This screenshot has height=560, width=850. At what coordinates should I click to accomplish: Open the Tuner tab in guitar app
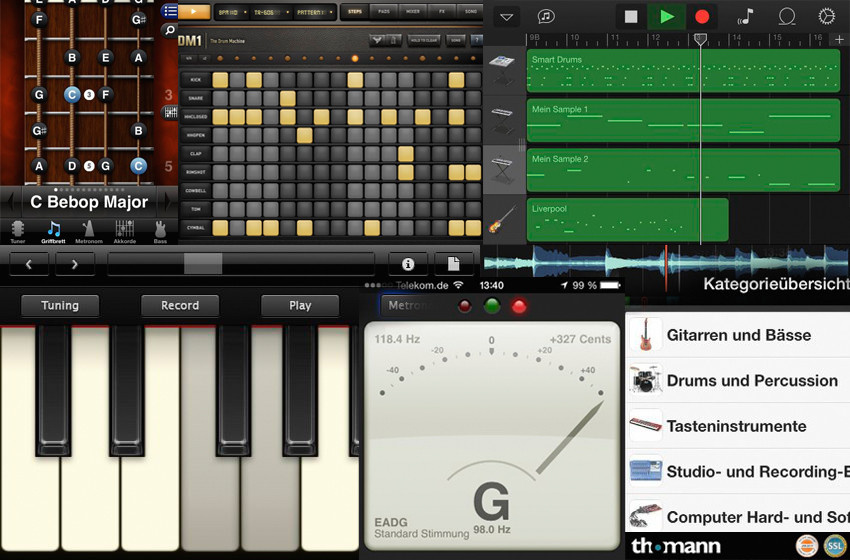point(18,232)
